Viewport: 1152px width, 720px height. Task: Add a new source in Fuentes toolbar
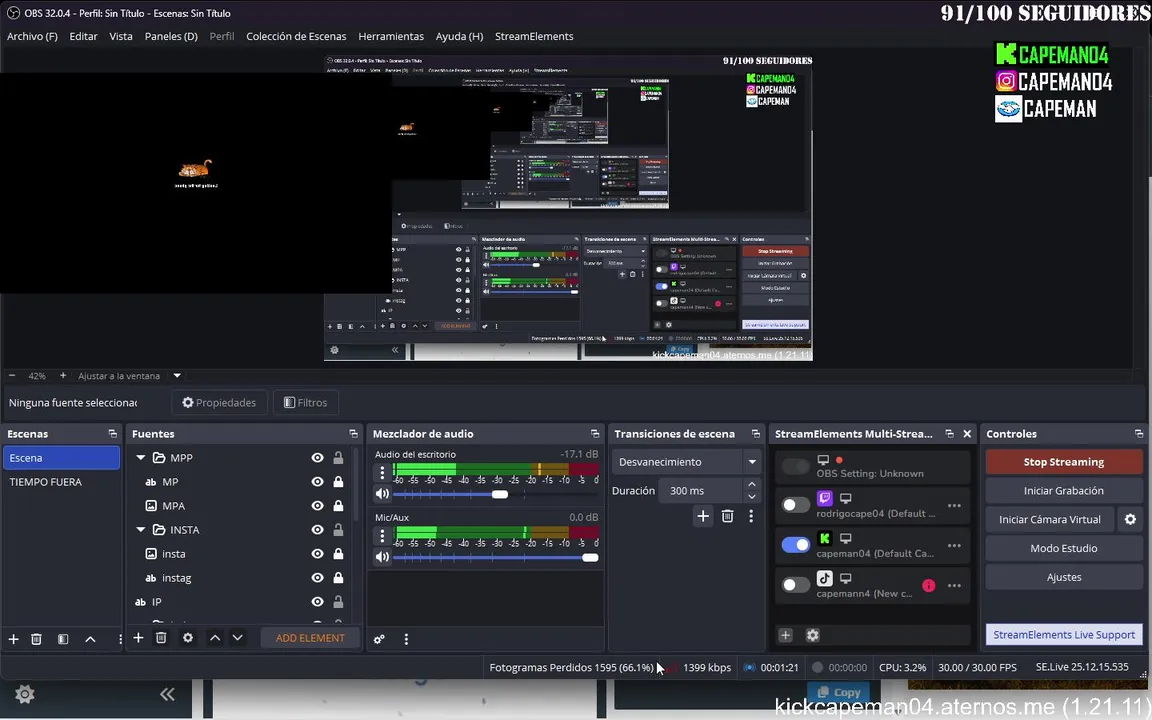(138, 638)
